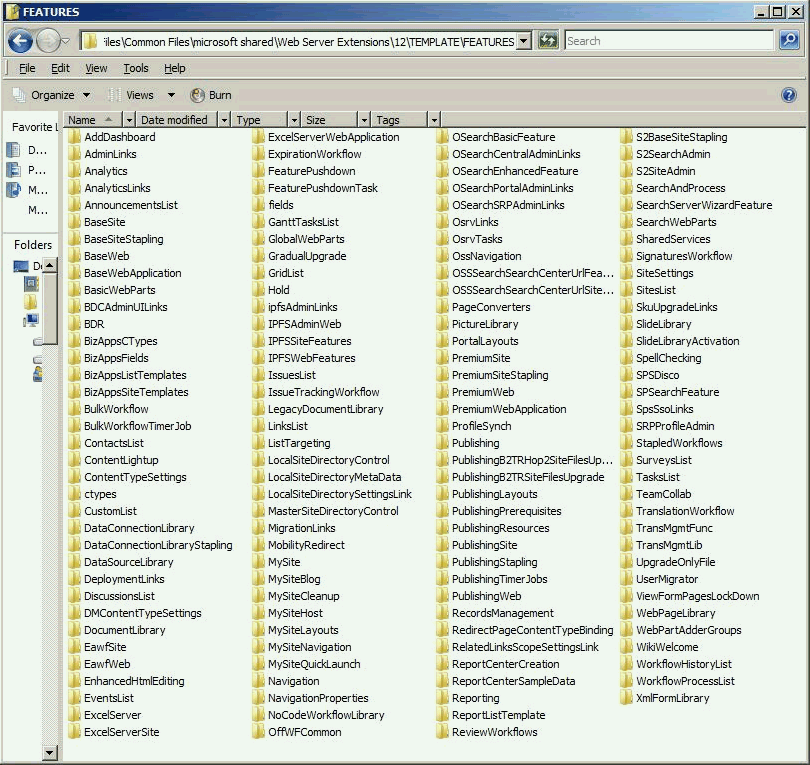The width and height of the screenshot is (810, 765).
Task: Select the WorkflowHistoryList folder name
Action: (684, 664)
